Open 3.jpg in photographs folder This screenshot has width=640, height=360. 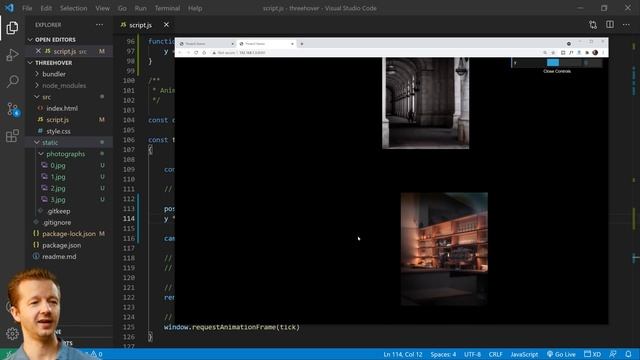[58, 200]
